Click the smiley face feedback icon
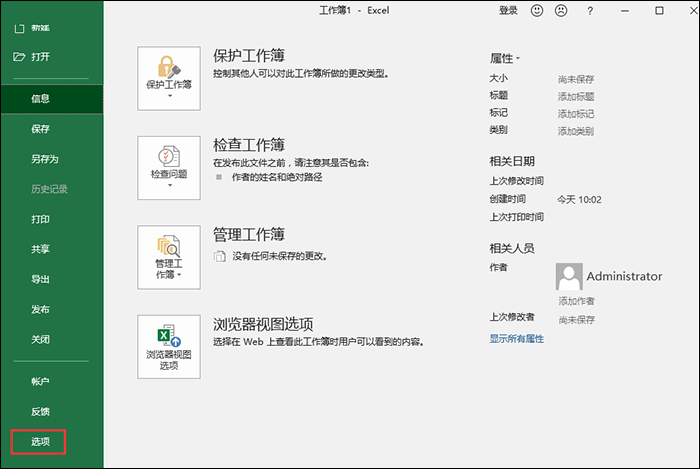This screenshot has width=700, height=469. coord(537,10)
